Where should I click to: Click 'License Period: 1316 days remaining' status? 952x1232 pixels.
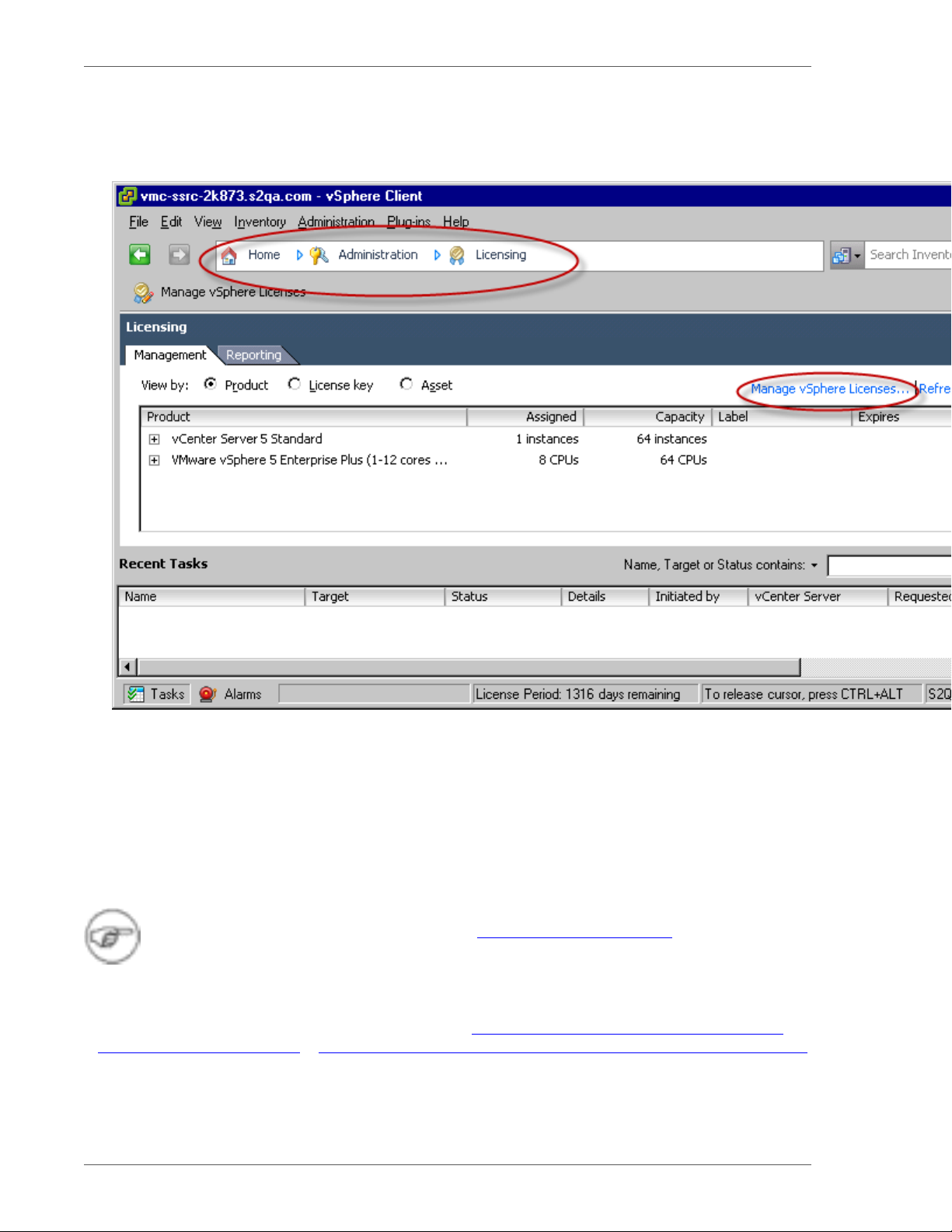point(577,694)
